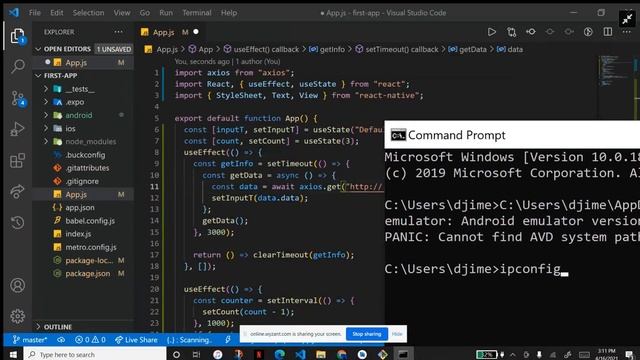Screen dimensions: 640x360
Task: Show hidden system tray icons chevron
Action: click(513, 354)
